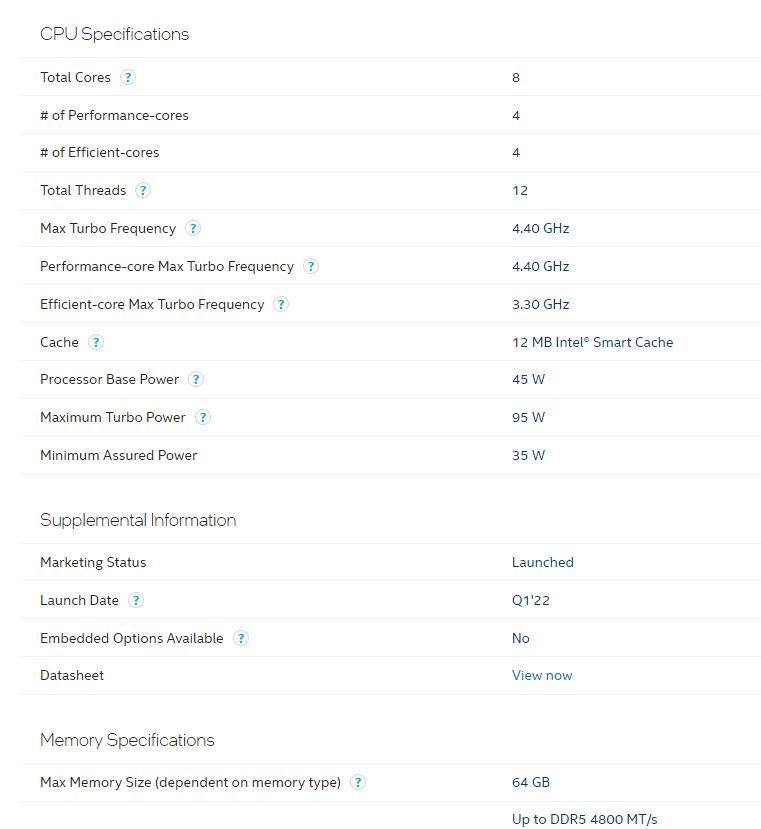The height and width of the screenshot is (829, 761).
Task: Click Max Turbo Frequency question mark icon
Action: pyautogui.click(x=193, y=228)
